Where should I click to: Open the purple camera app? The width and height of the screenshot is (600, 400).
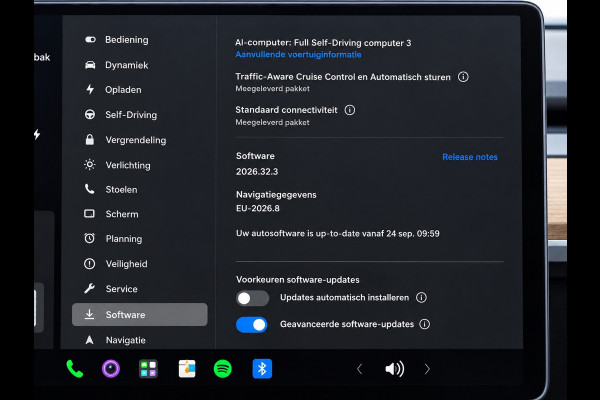point(111,369)
